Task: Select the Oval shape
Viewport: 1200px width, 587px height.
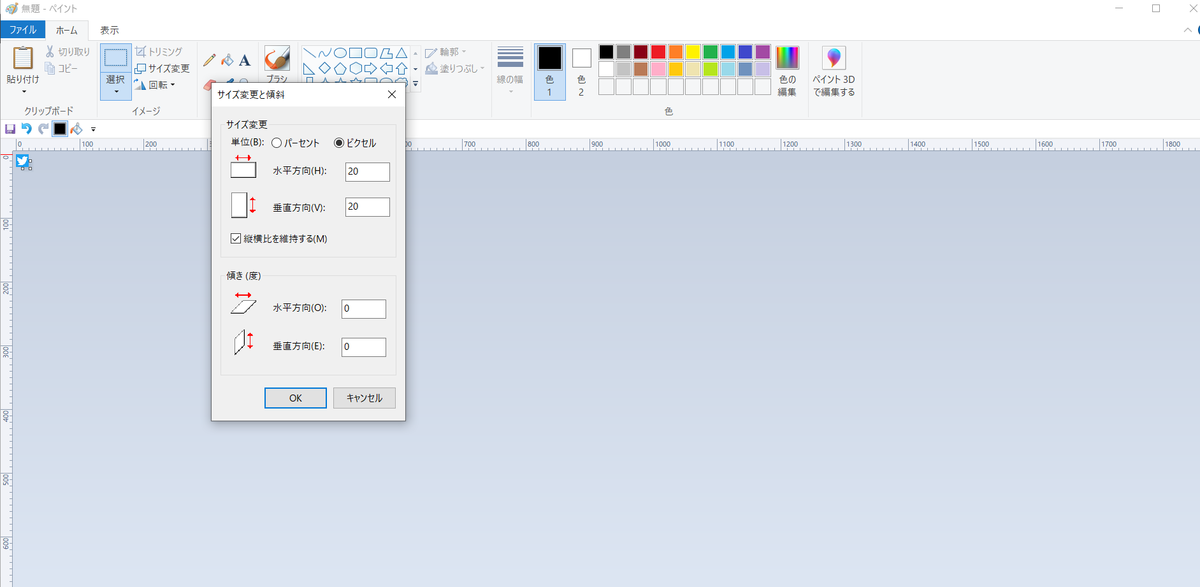Action: (340, 52)
